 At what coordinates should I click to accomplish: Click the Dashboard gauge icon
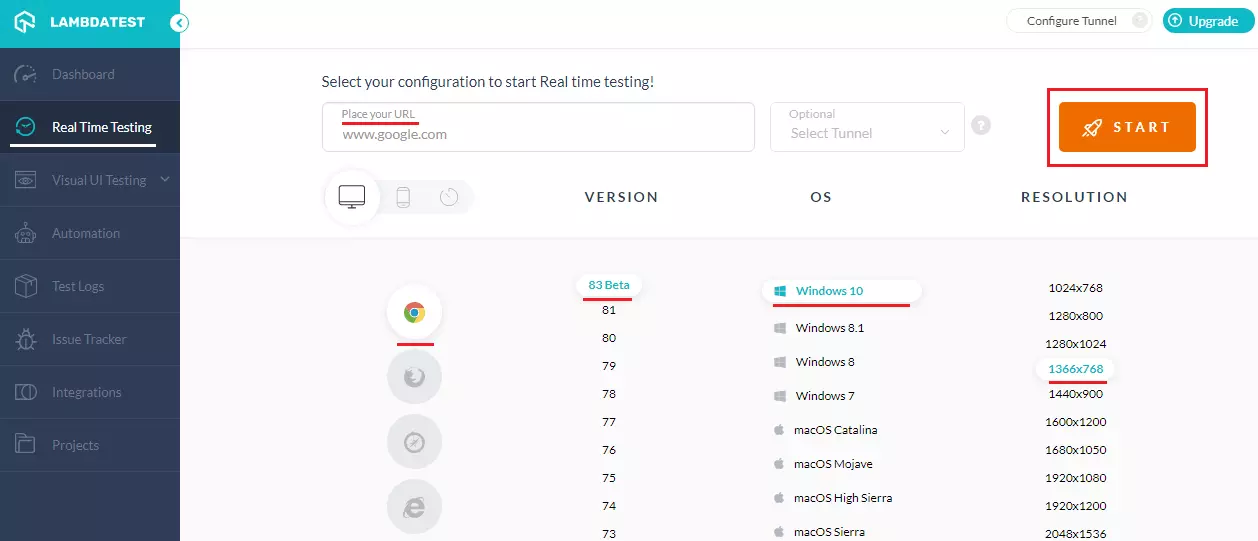(26, 74)
